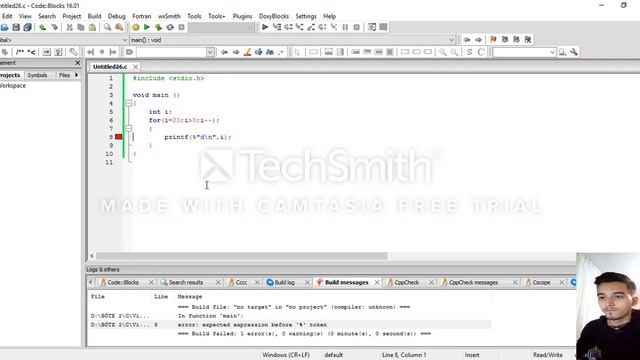Image resolution: width=640 pixels, height=360 pixels.
Task: Close the Build messages log tab
Action: click(377, 282)
